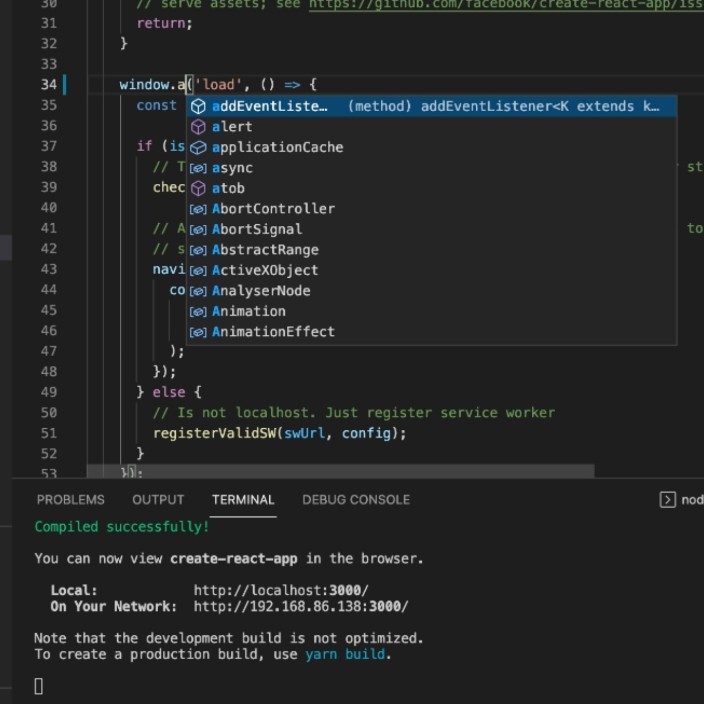Click the variable icon beside async

(x=198, y=168)
